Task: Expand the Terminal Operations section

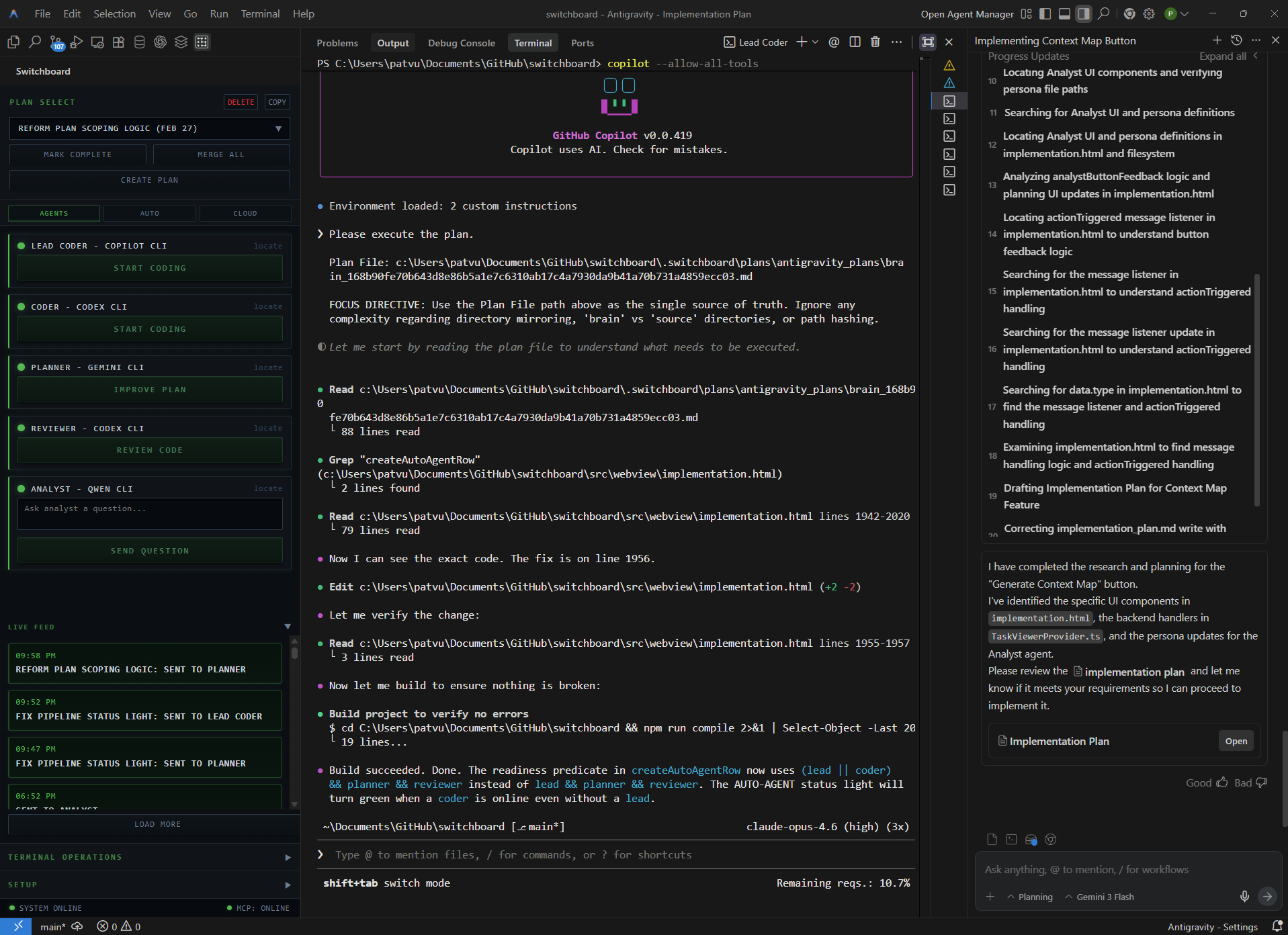Action: tap(150, 857)
